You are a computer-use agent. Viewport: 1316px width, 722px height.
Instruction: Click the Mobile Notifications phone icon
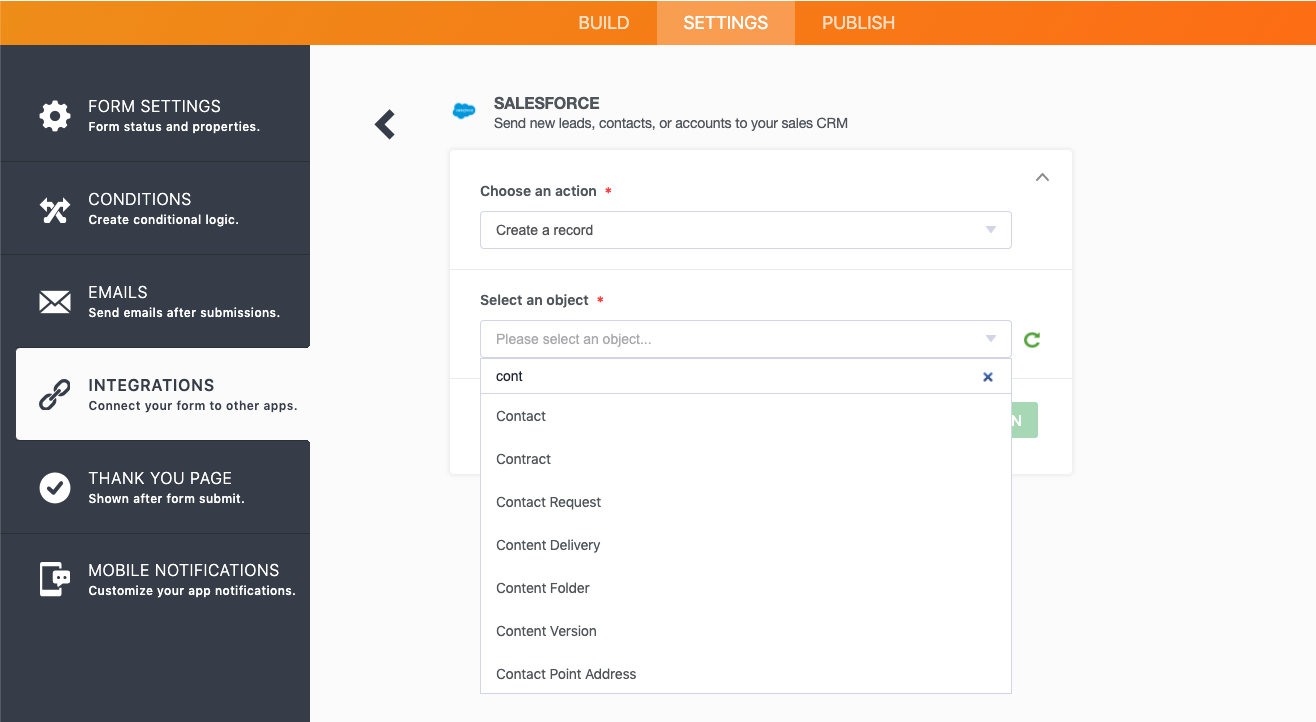54,580
